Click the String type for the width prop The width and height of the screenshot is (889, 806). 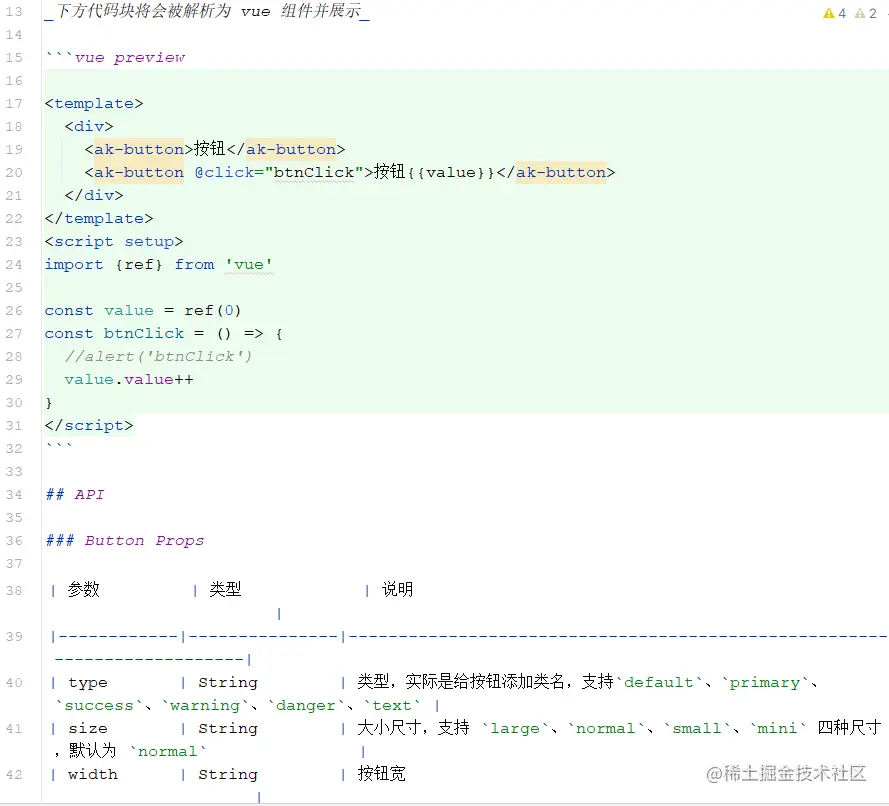pyautogui.click(x=228, y=774)
